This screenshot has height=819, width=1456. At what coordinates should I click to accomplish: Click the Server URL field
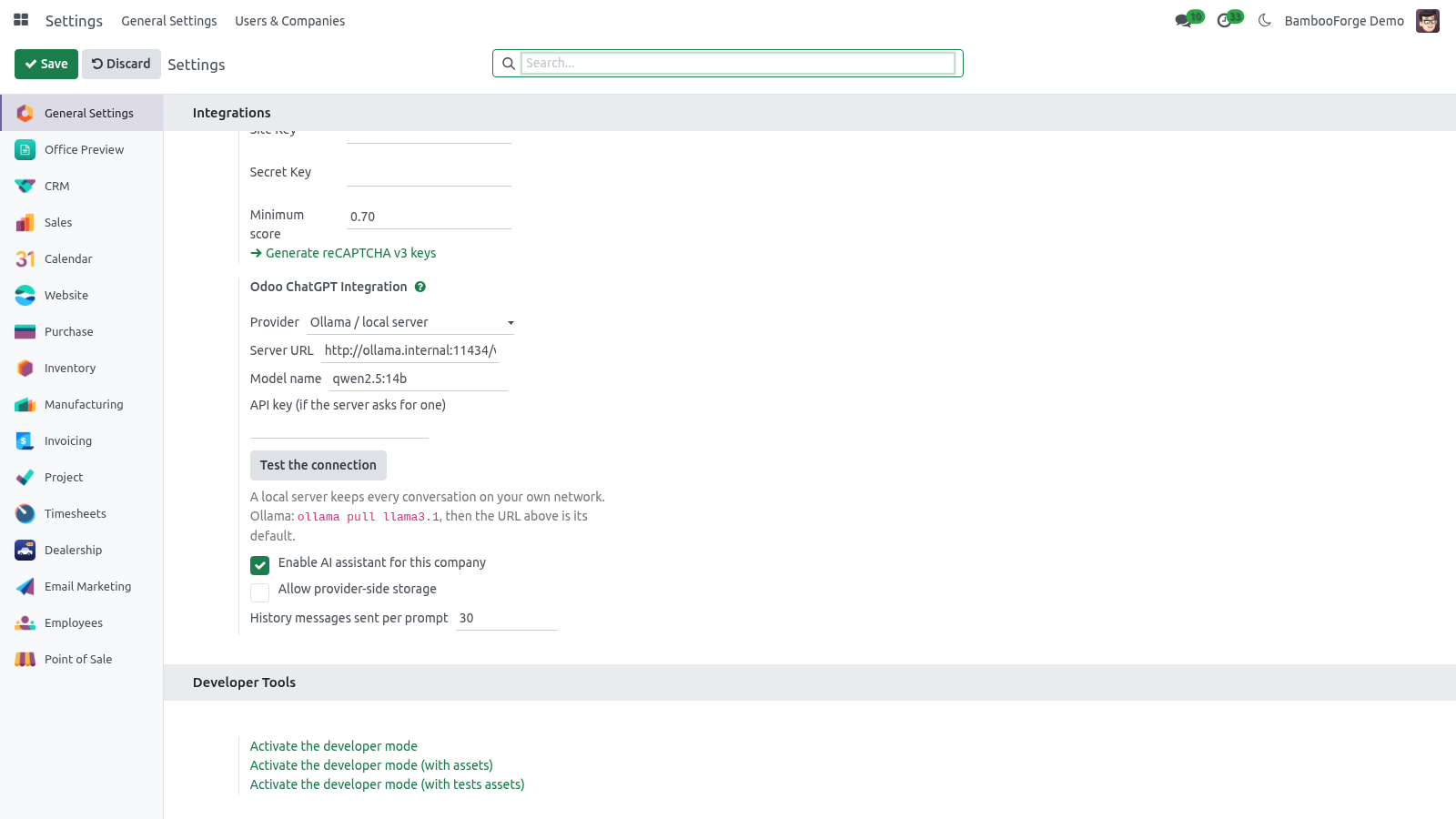tap(410, 350)
